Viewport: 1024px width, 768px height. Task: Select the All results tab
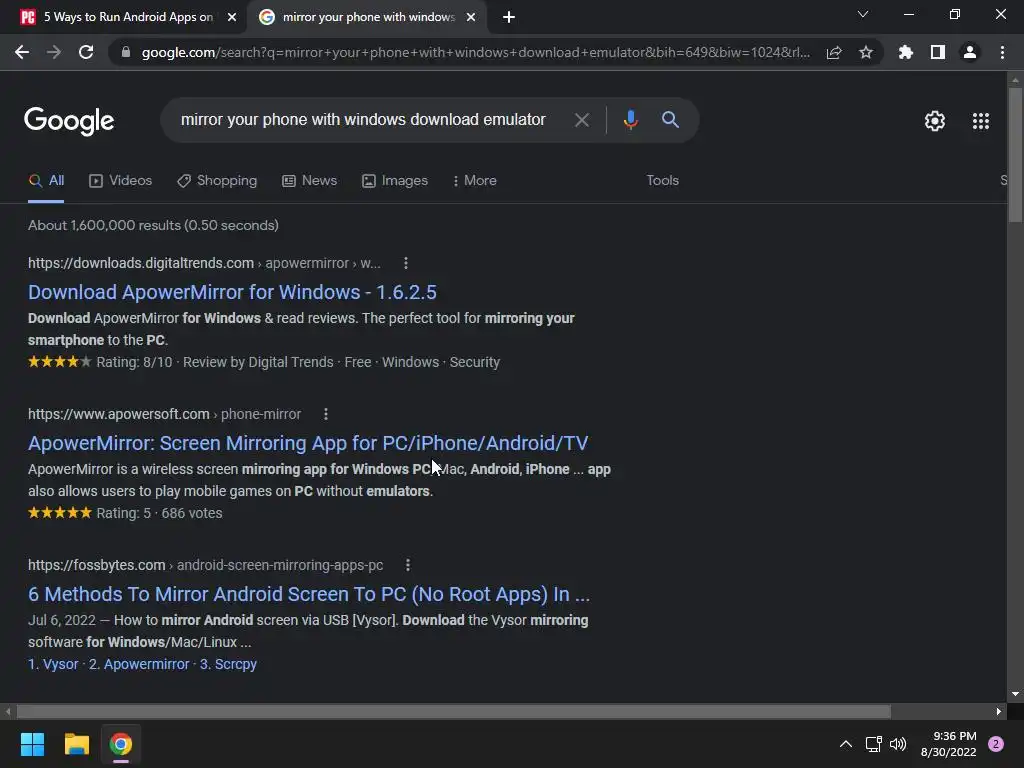46,181
